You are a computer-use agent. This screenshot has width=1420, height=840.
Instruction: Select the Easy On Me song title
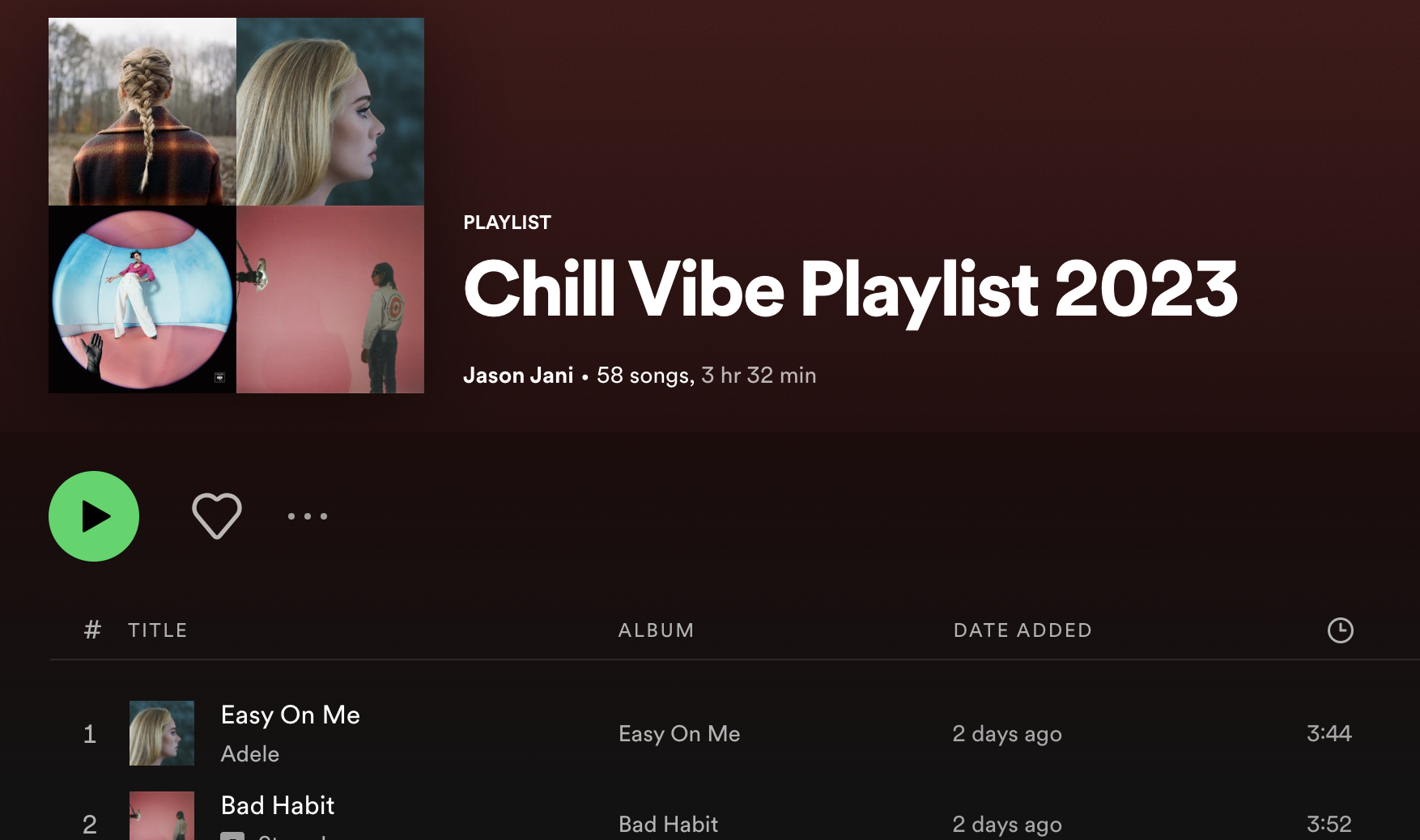point(291,715)
